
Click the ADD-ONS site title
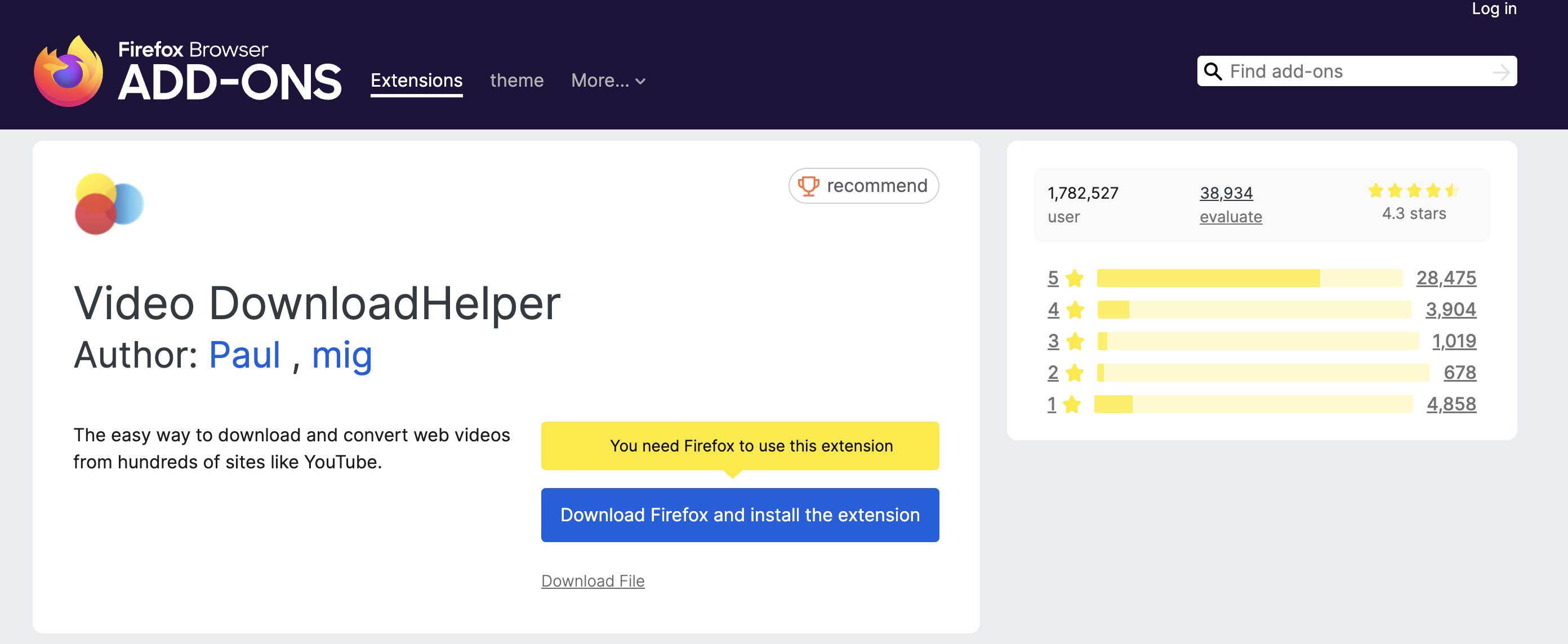point(229,83)
